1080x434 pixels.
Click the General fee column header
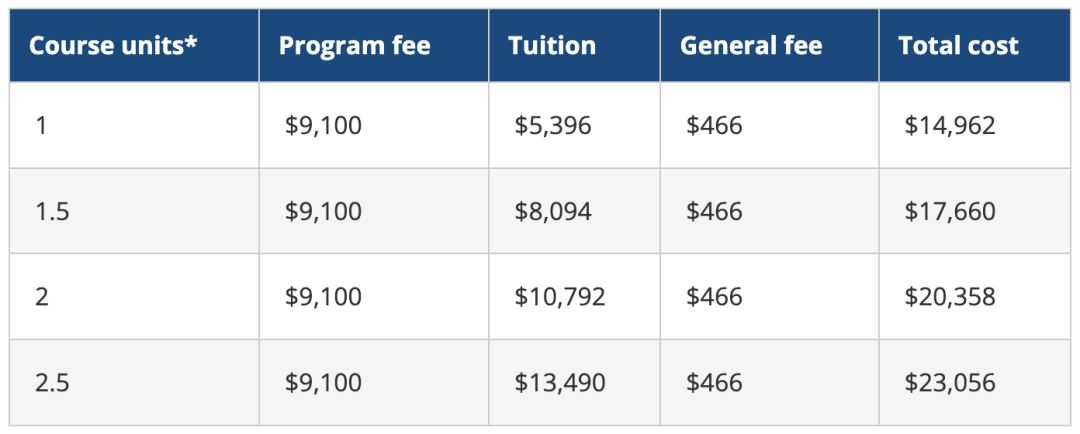(x=769, y=45)
